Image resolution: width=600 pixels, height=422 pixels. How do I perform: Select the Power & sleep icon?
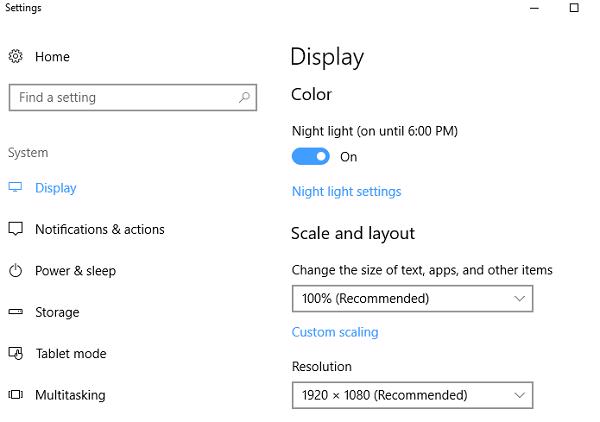coord(15,271)
